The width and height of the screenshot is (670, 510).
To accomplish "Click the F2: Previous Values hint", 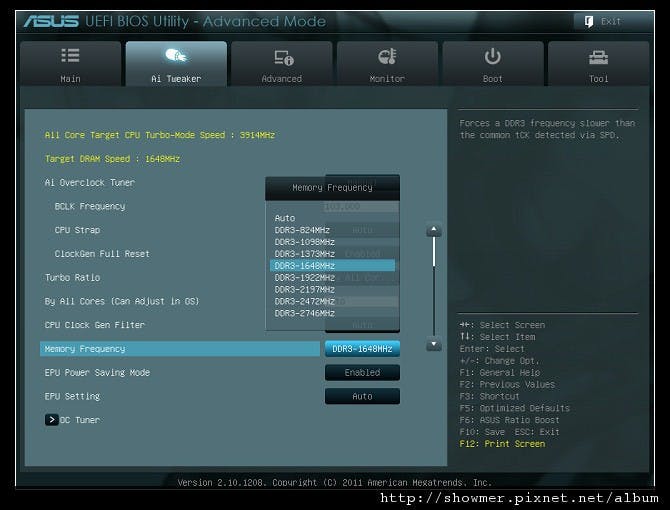I will click(507, 384).
